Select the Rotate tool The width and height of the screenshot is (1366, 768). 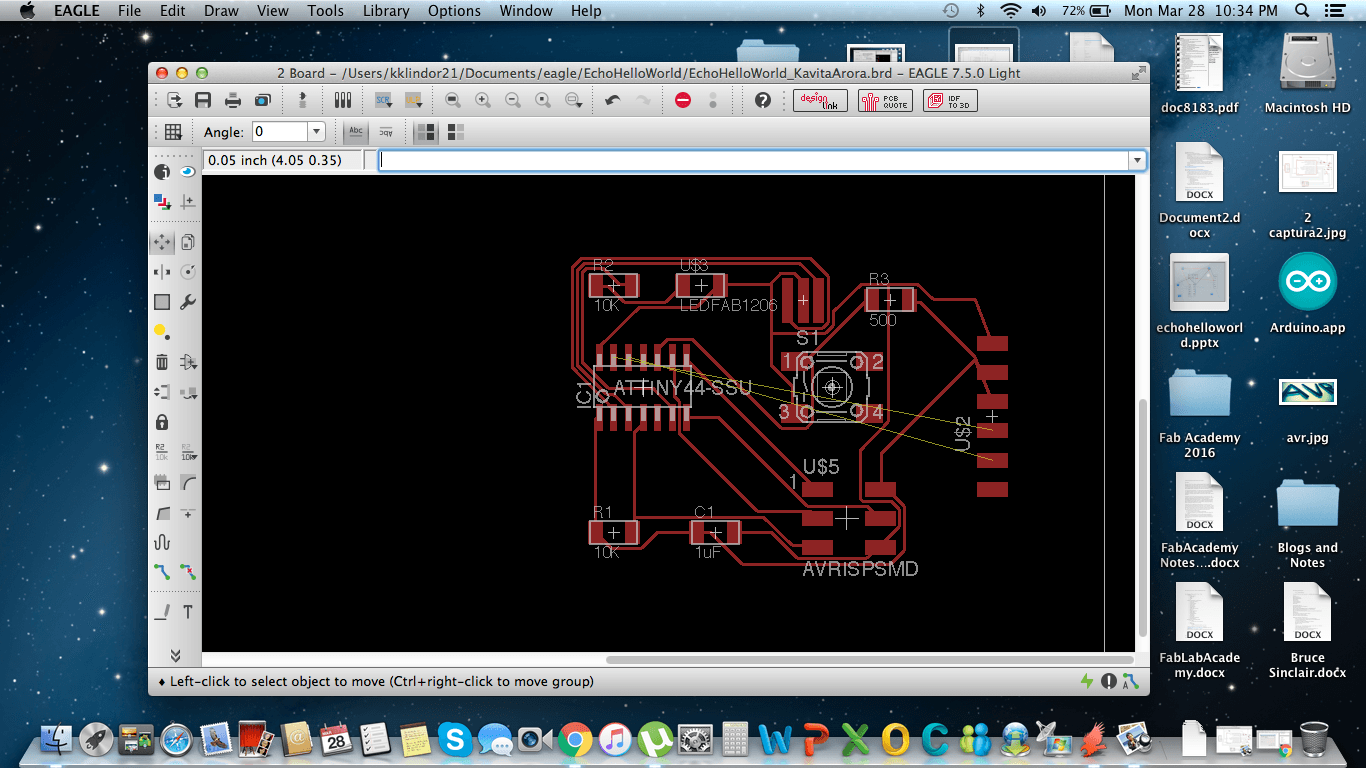click(x=187, y=272)
